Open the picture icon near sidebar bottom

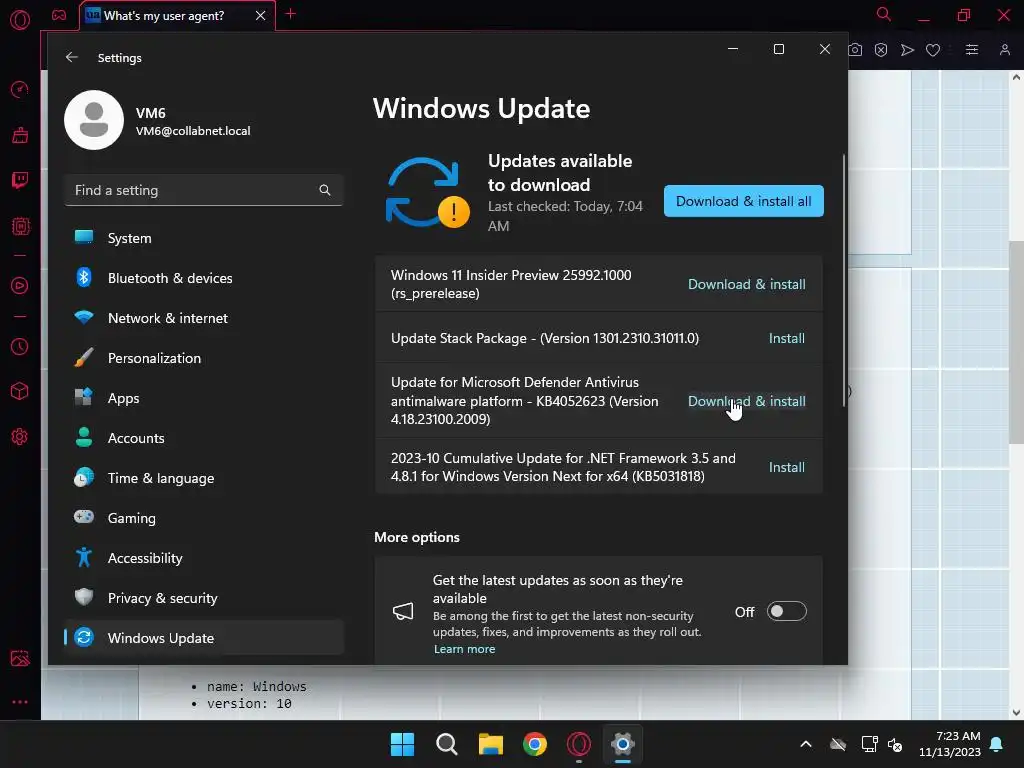pos(20,658)
